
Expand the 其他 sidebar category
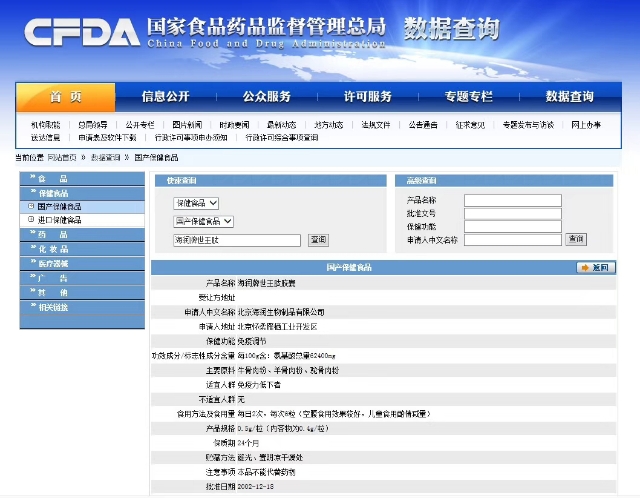pos(82,293)
